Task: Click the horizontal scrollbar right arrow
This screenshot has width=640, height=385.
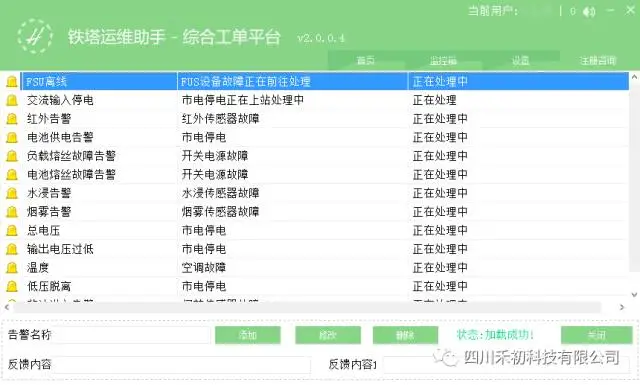Action: 622,307
